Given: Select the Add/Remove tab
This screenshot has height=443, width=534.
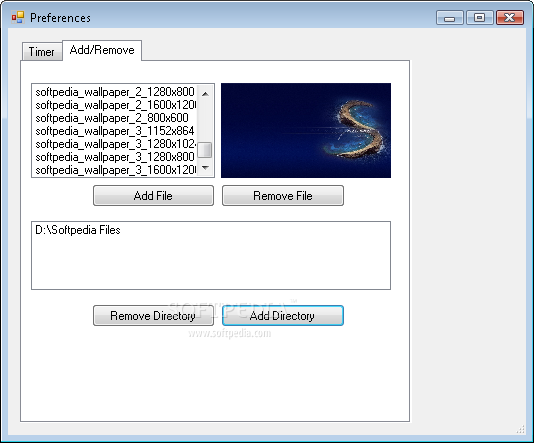Looking at the screenshot, I should coord(102,50).
